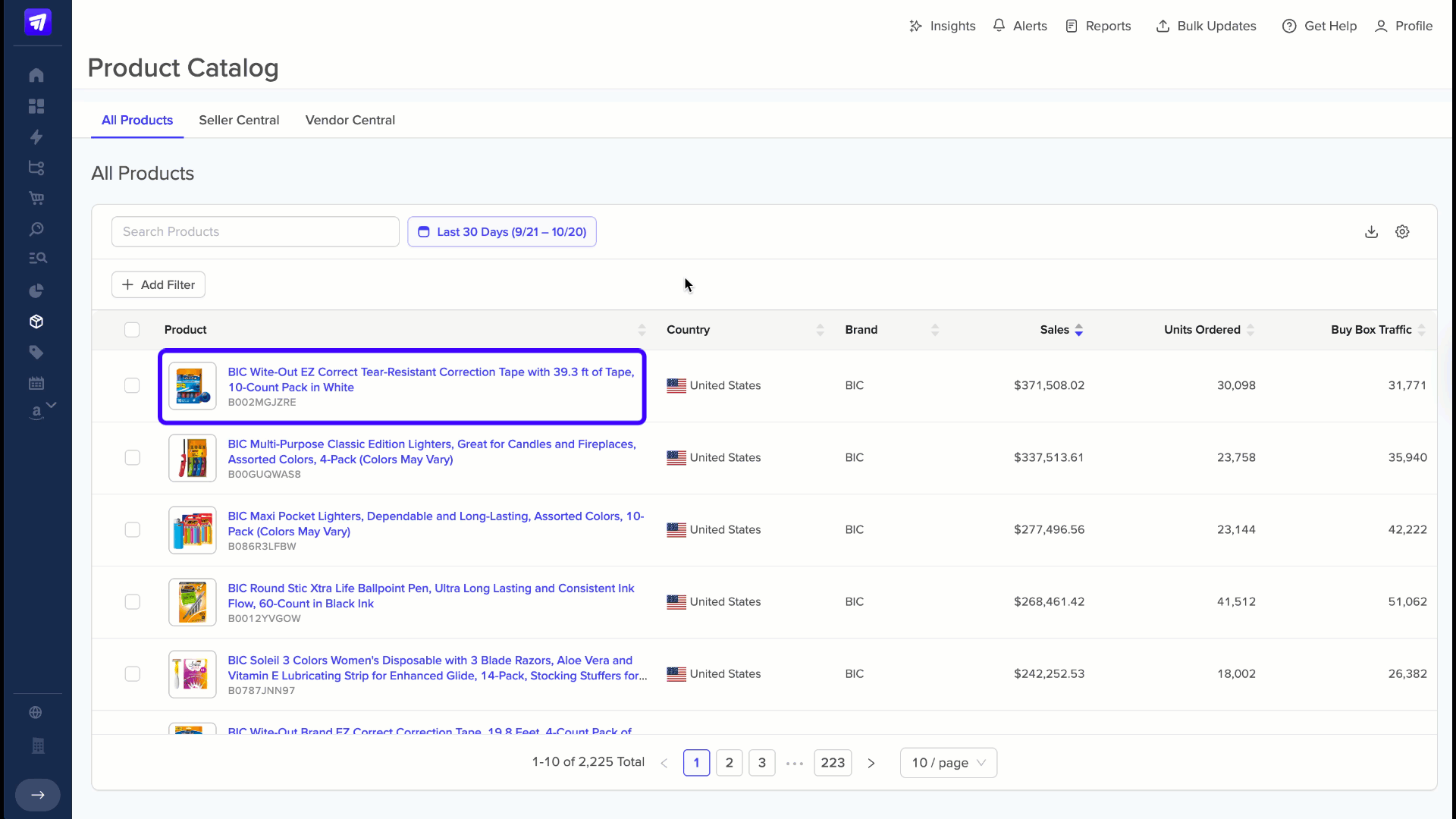Open BIC Maxi Pocket Lighters product link

[x=436, y=523]
